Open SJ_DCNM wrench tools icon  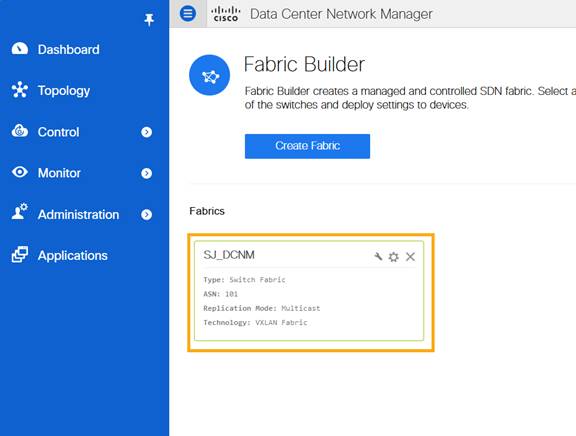coord(378,256)
